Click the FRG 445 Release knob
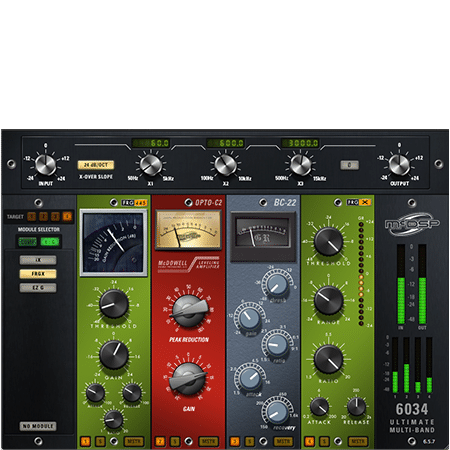This screenshot has height=450, width=450. (x=132, y=393)
